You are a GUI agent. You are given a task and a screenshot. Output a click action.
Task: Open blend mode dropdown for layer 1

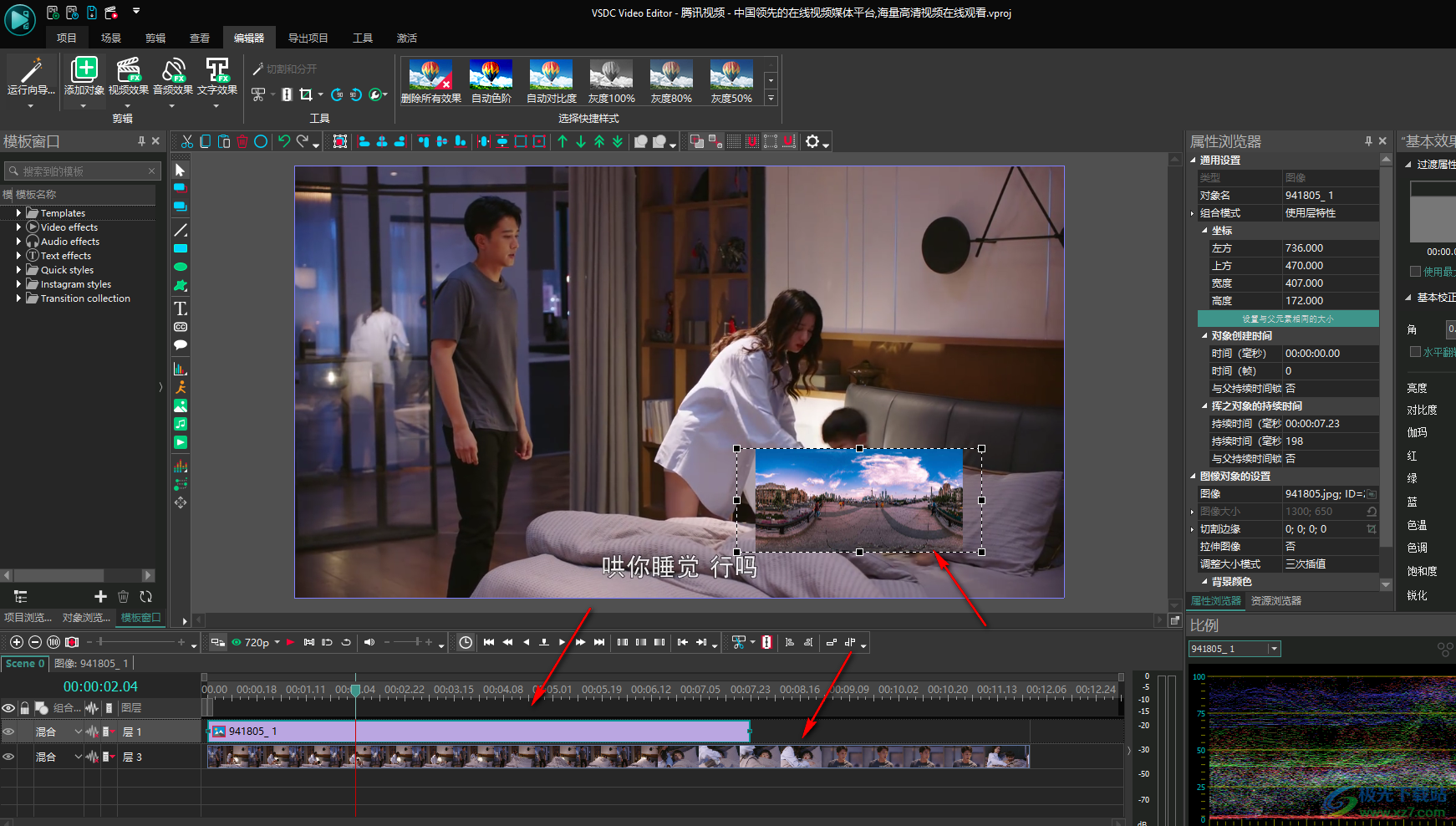[x=78, y=732]
